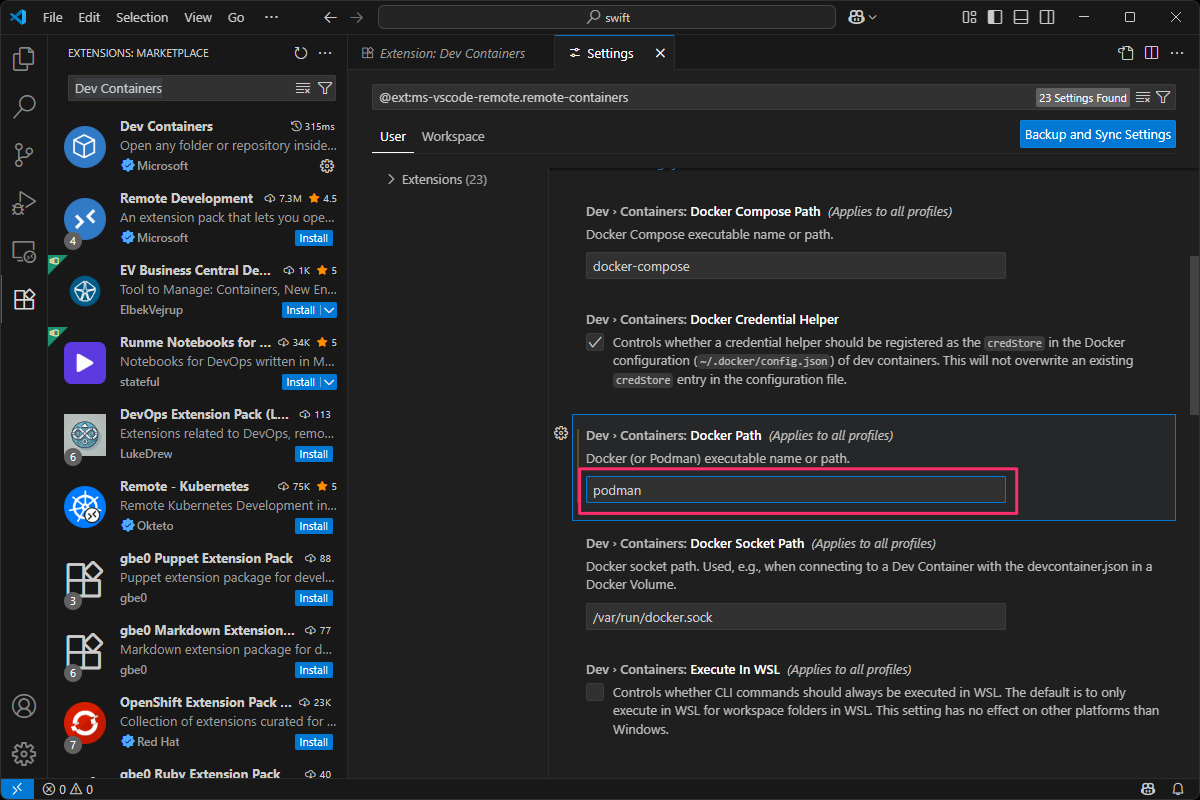Show errors and warnings in status bar

pos(68,789)
